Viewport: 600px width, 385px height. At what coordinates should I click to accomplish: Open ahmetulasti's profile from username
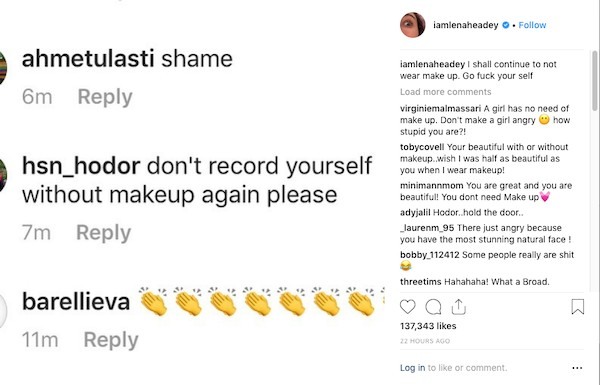point(88,59)
